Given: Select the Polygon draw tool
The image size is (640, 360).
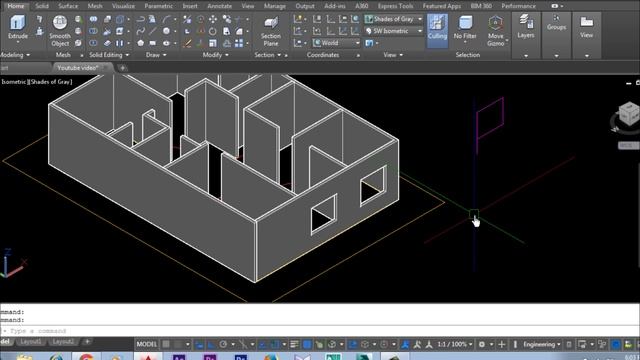Looking at the screenshot, I should tap(140, 43).
